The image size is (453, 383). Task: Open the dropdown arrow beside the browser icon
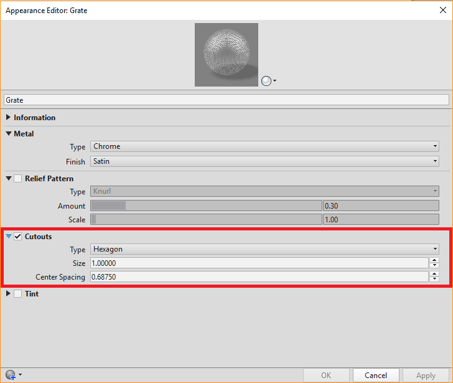[x=20, y=375]
